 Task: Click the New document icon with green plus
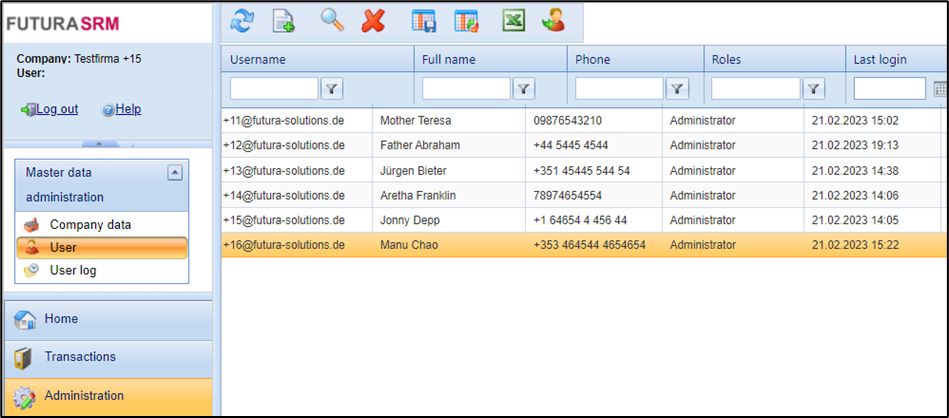pyautogui.click(x=284, y=20)
